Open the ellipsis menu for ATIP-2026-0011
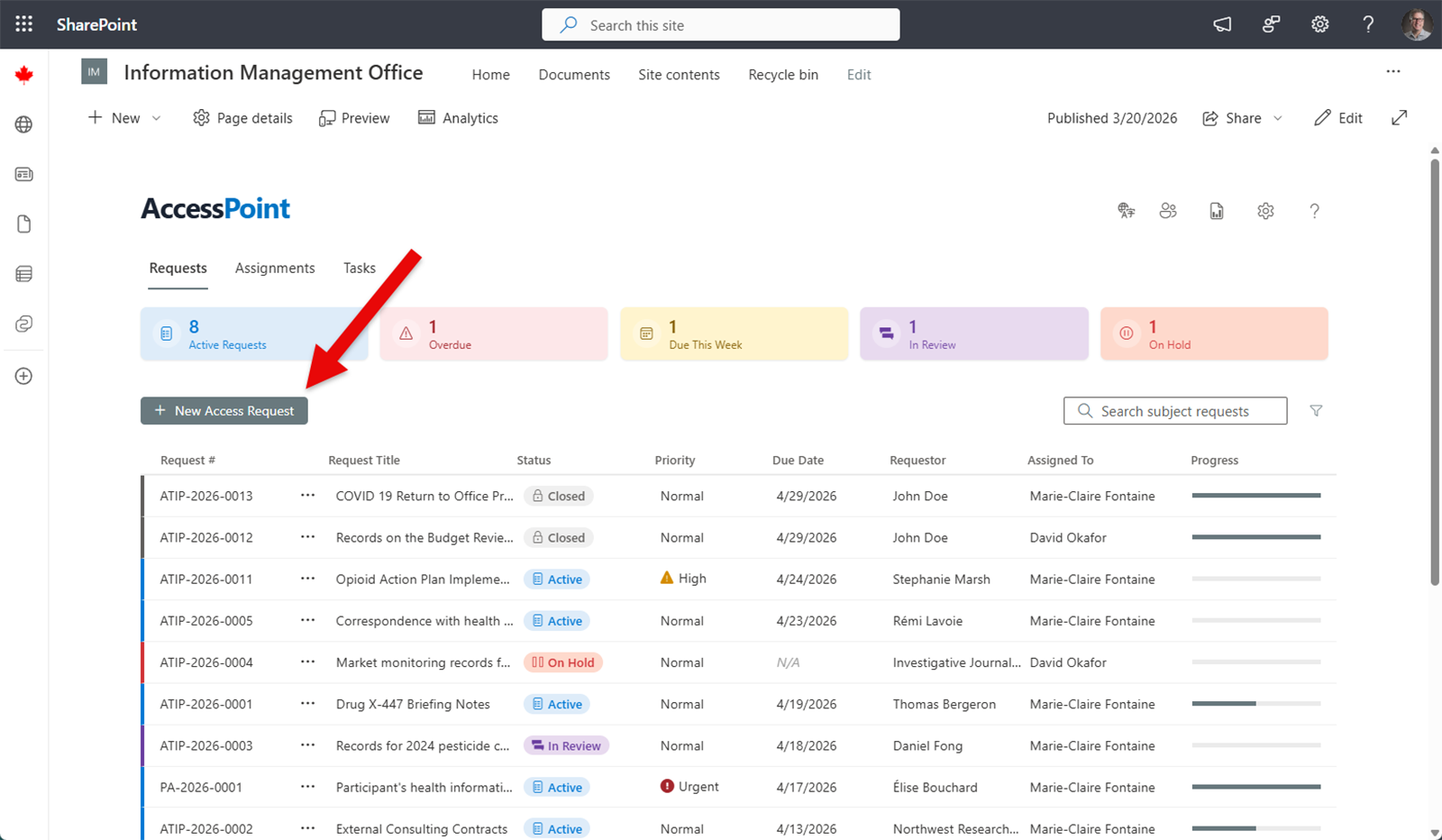1442x840 pixels. point(307,579)
